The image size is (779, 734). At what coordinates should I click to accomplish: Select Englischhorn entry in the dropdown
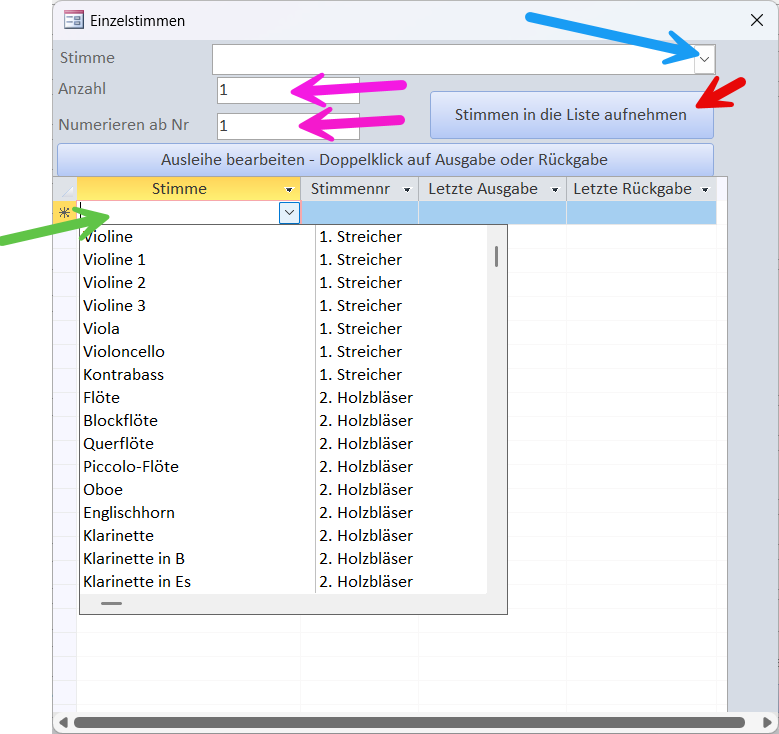pyautogui.click(x=129, y=513)
